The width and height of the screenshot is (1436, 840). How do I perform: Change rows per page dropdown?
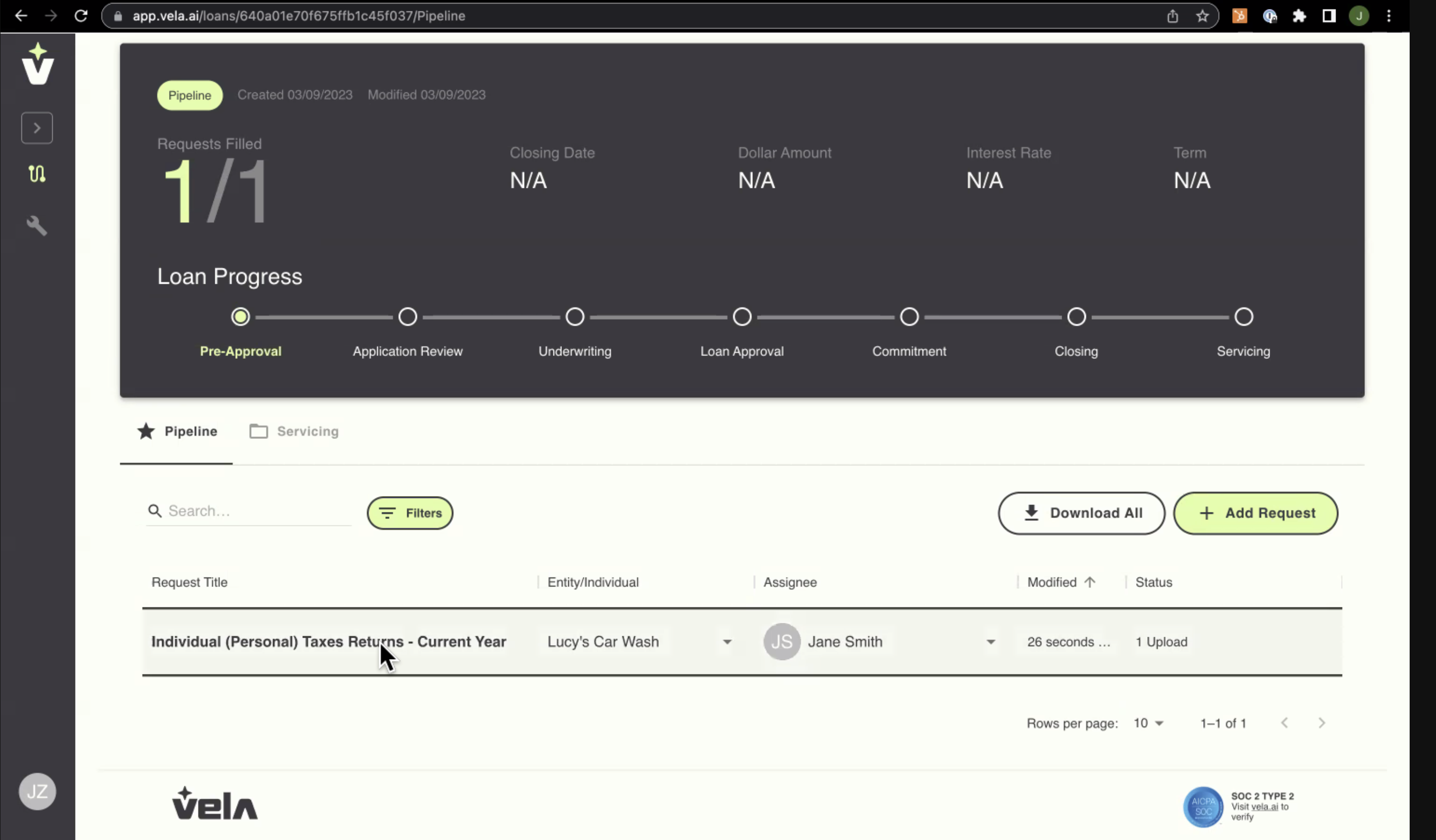tap(1148, 723)
